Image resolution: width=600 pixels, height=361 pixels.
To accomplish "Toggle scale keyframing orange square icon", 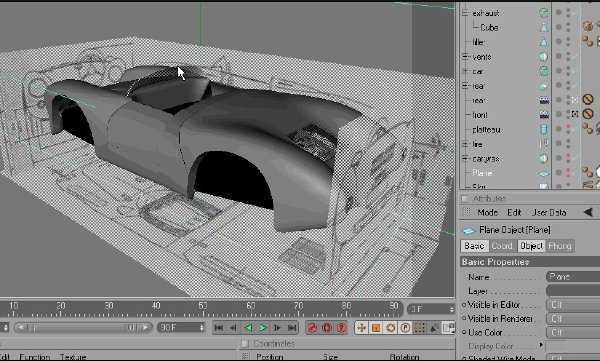I will (376, 328).
